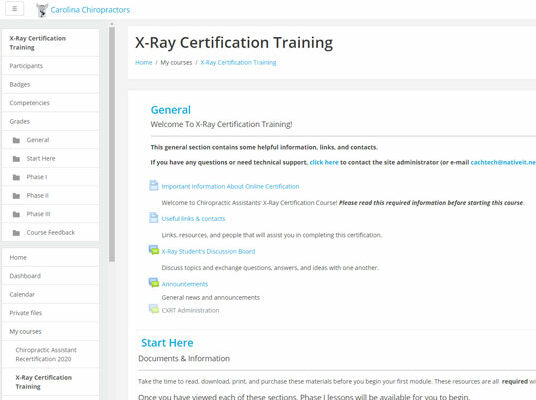Click the 'Documents & Information' subheading
The width and height of the screenshot is (536, 400).
[184, 358]
